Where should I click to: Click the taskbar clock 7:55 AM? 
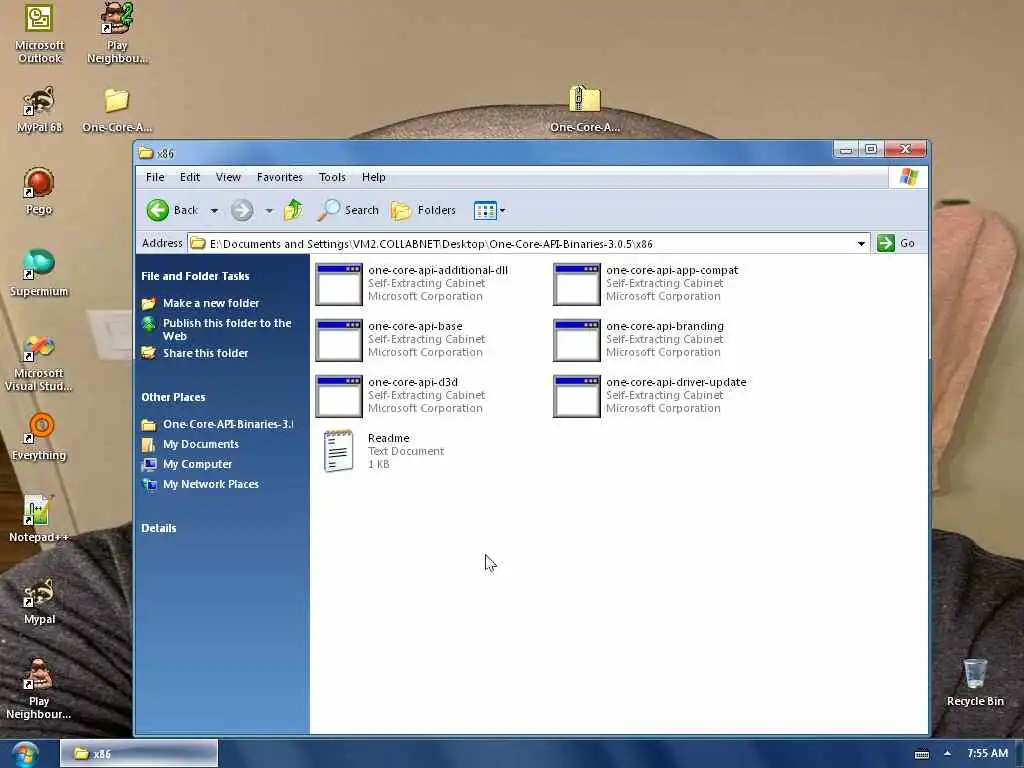coord(987,753)
